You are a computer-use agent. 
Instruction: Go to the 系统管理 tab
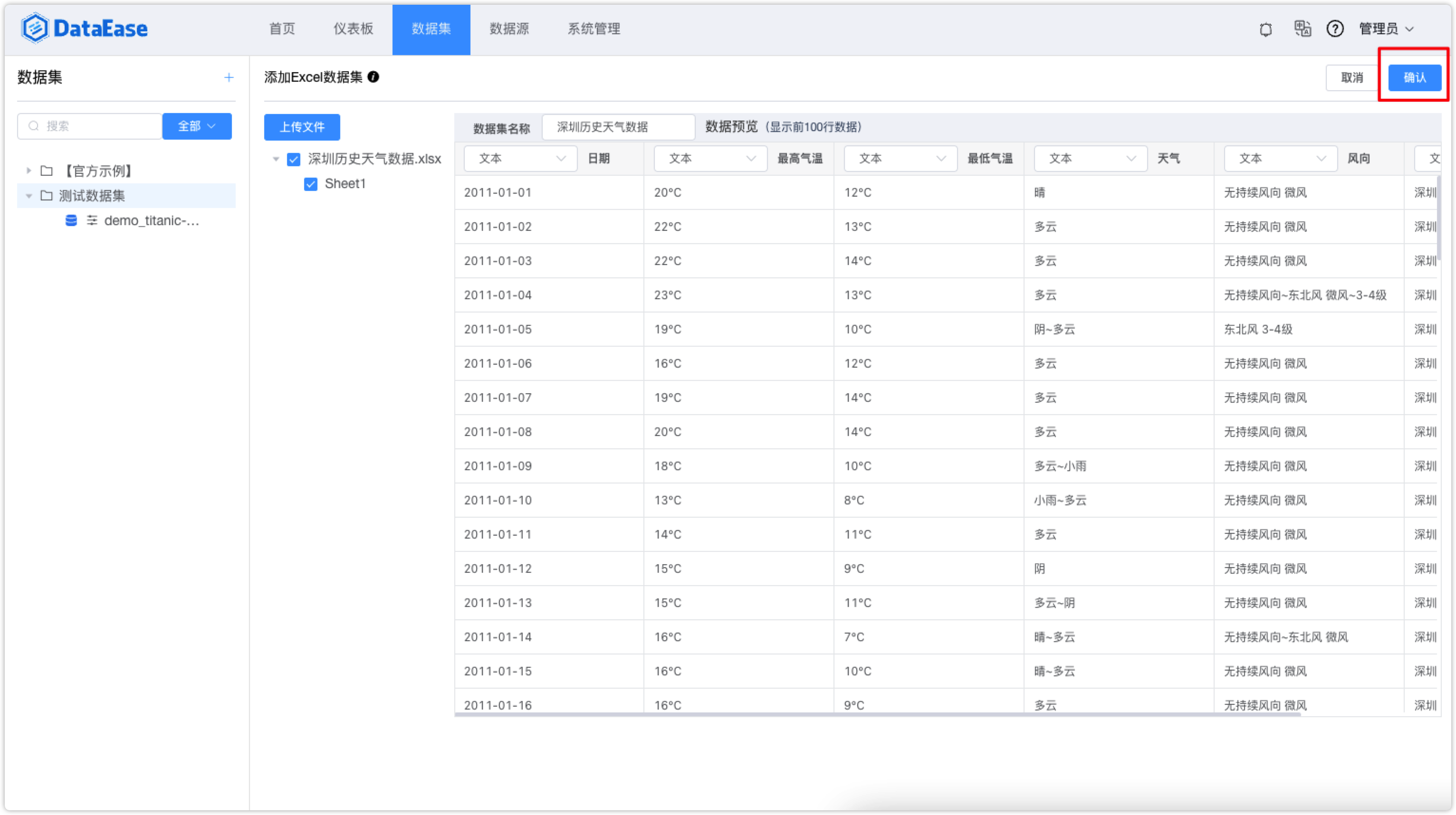[x=594, y=29]
